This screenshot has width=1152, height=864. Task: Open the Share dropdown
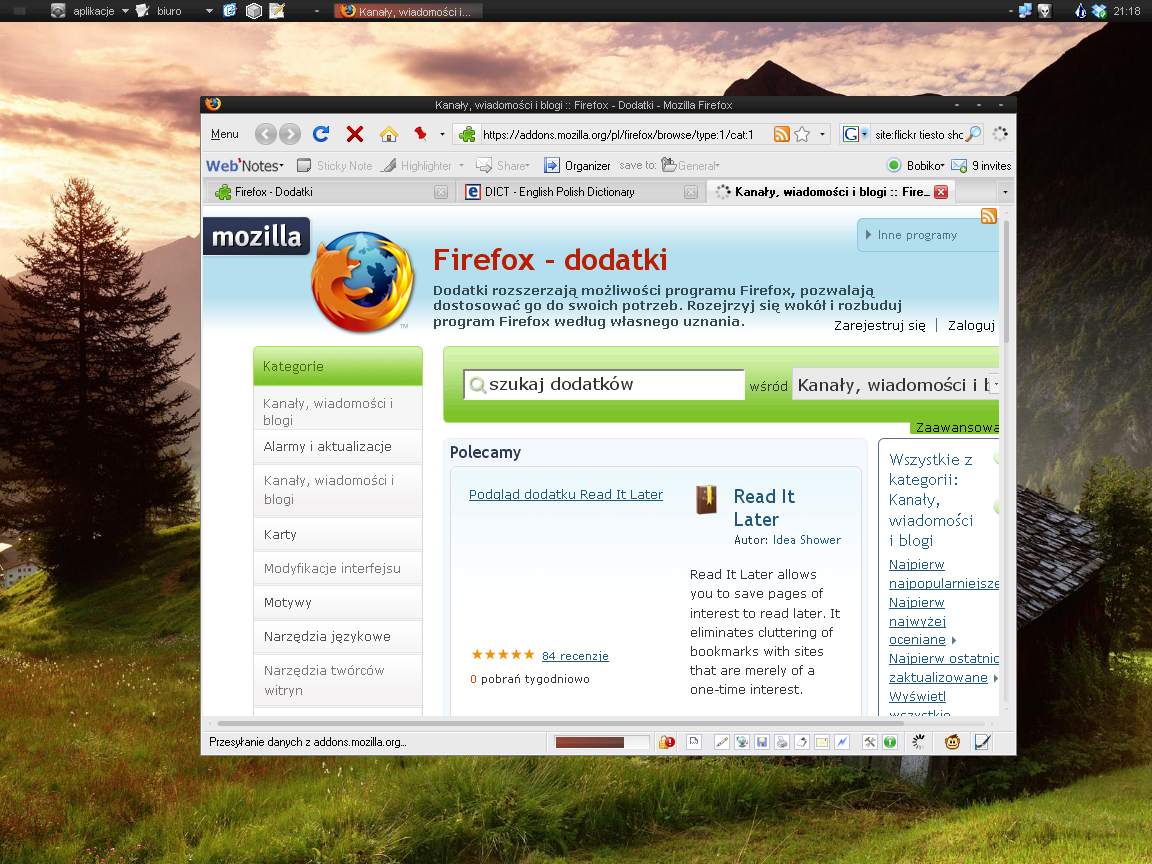(x=503, y=166)
